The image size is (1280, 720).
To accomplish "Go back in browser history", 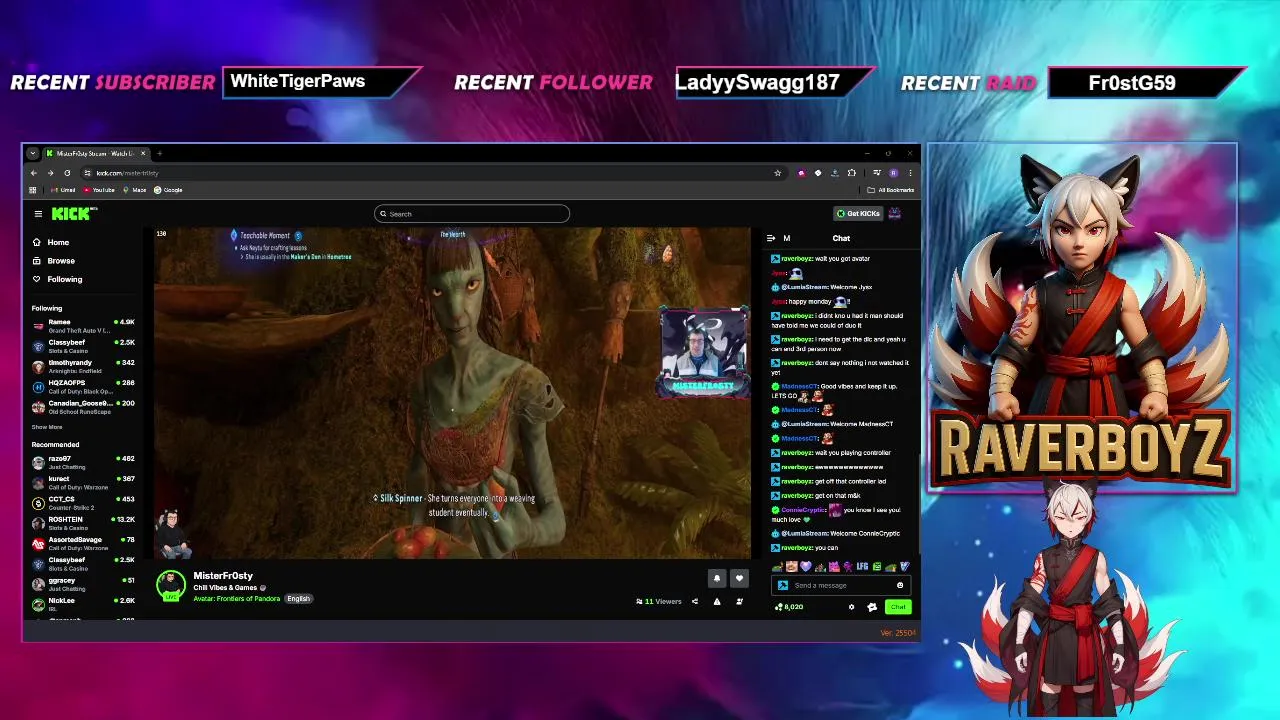I will [x=33, y=173].
